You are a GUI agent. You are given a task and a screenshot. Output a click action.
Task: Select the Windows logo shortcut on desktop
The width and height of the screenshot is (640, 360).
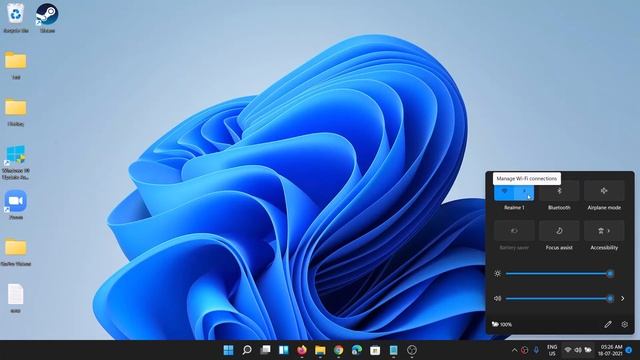coord(16,162)
